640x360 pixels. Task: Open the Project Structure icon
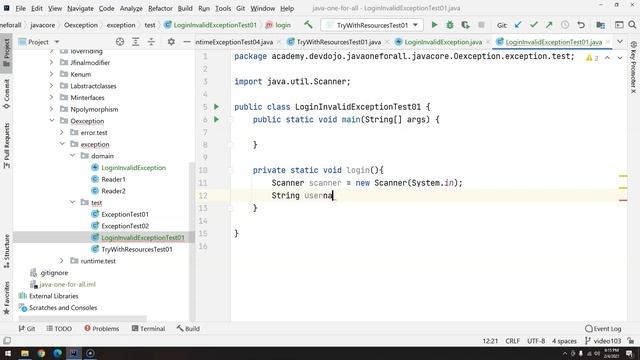tap(600, 25)
